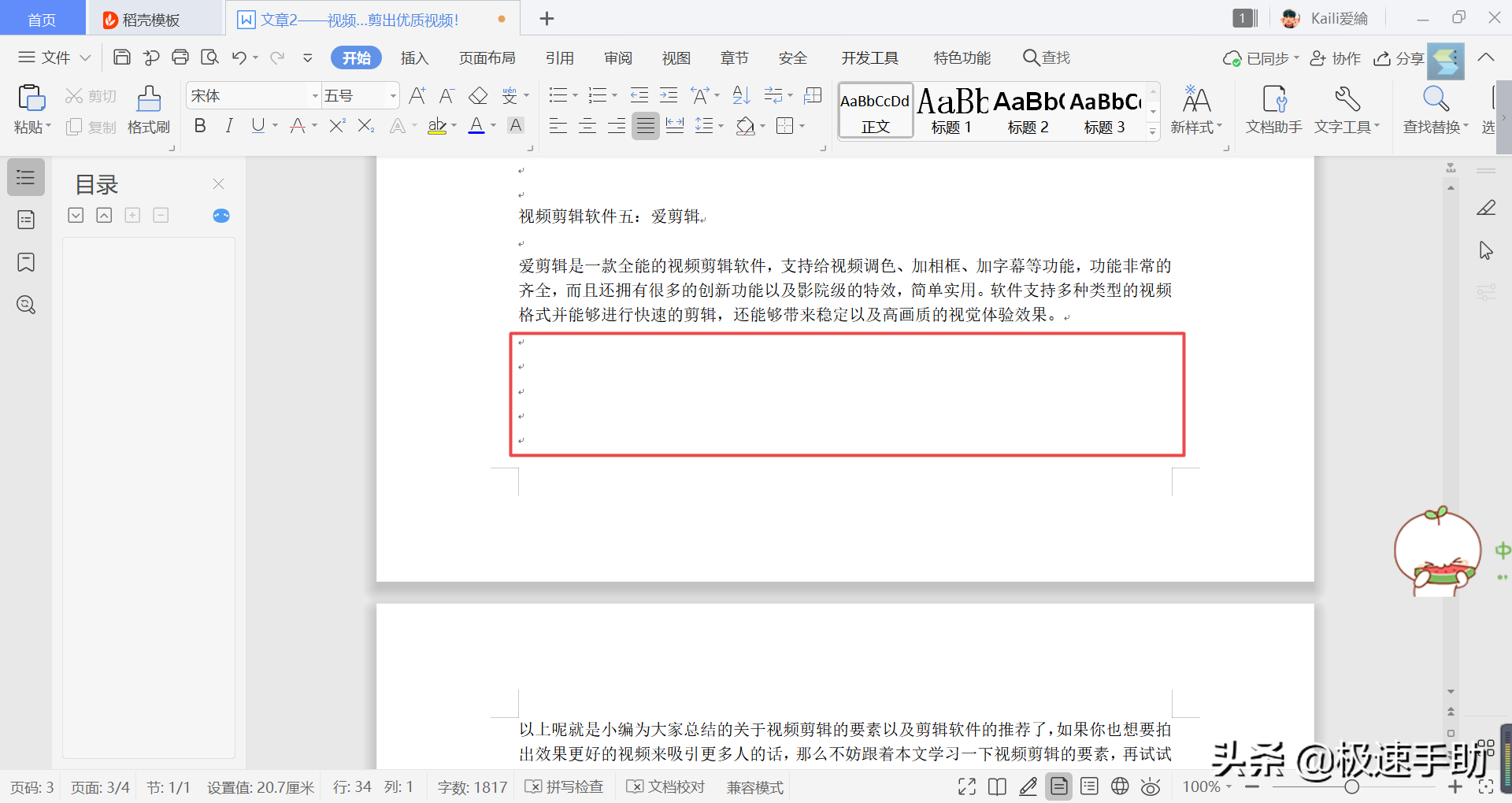The image size is (1512, 803).
Task: Align paragraph text to the right
Action: point(617,125)
